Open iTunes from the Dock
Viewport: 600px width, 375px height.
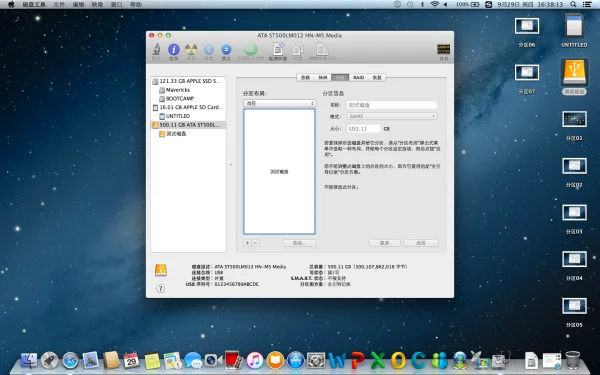[254, 360]
